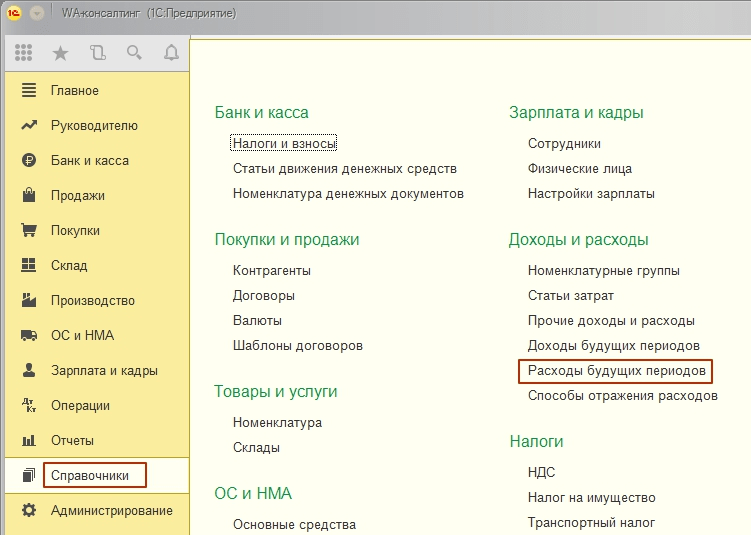Open the Налоги и взносы link
The width and height of the screenshot is (751, 535).
click(285, 143)
